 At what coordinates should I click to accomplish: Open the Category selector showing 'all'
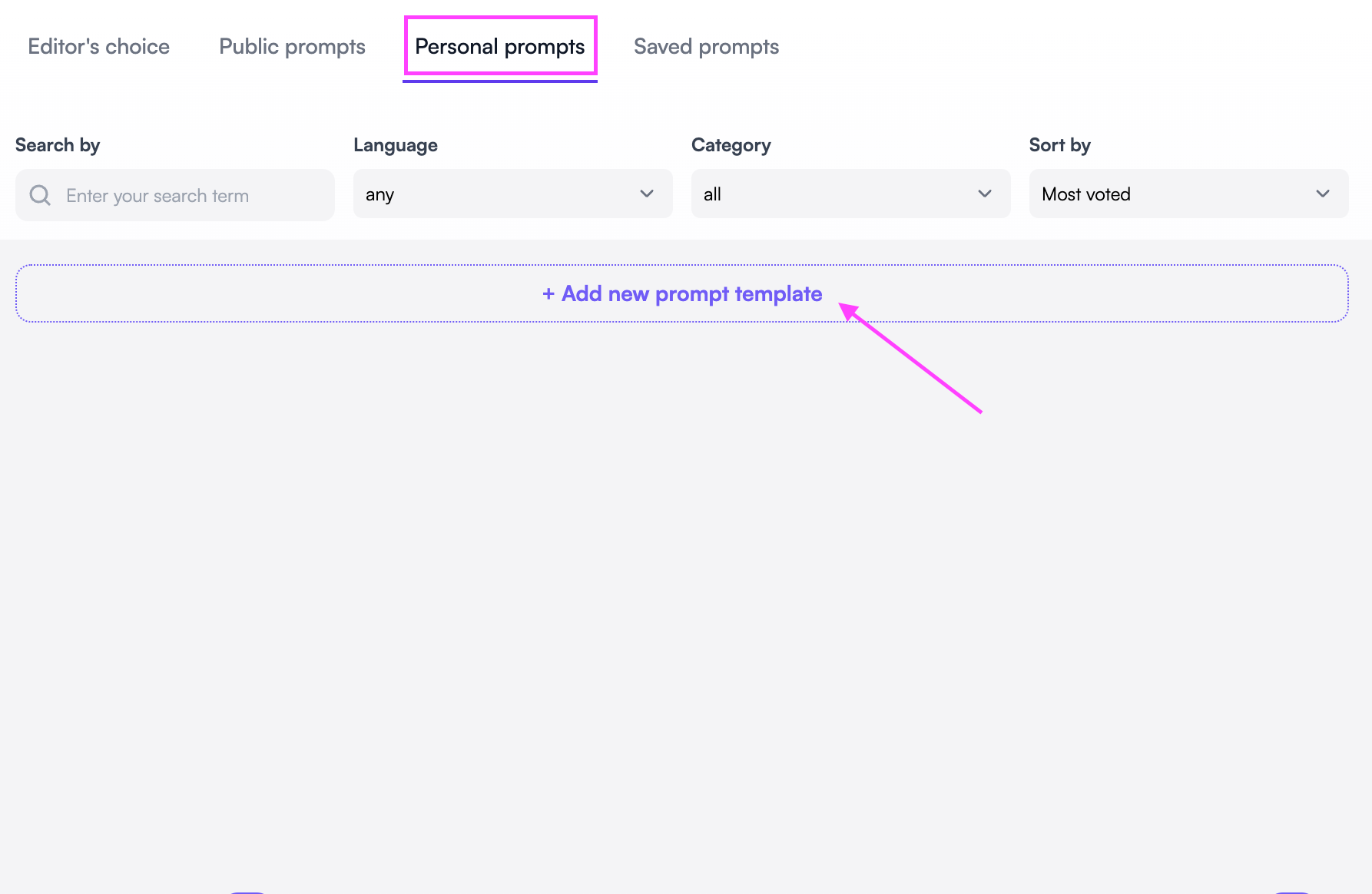coord(850,194)
